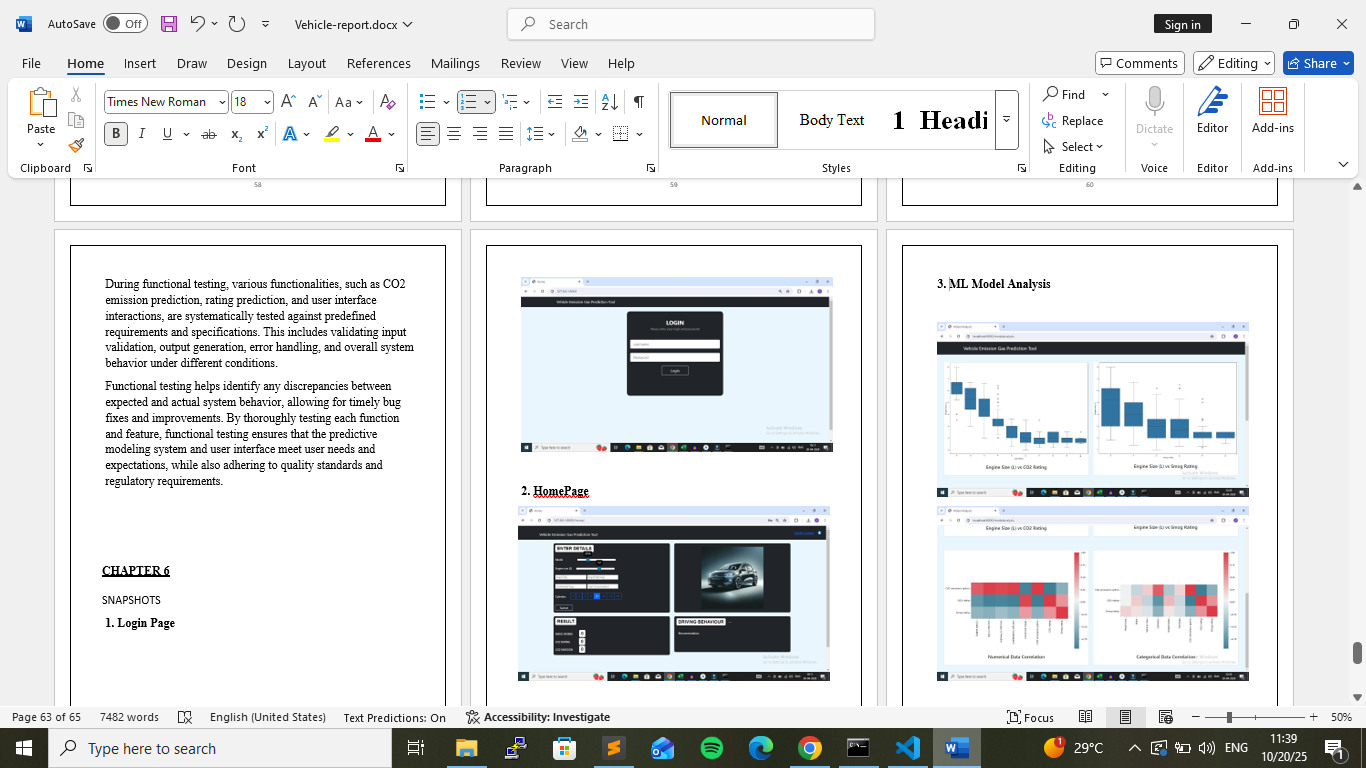Switch to the Layout tab
1366x768 pixels.
point(306,63)
